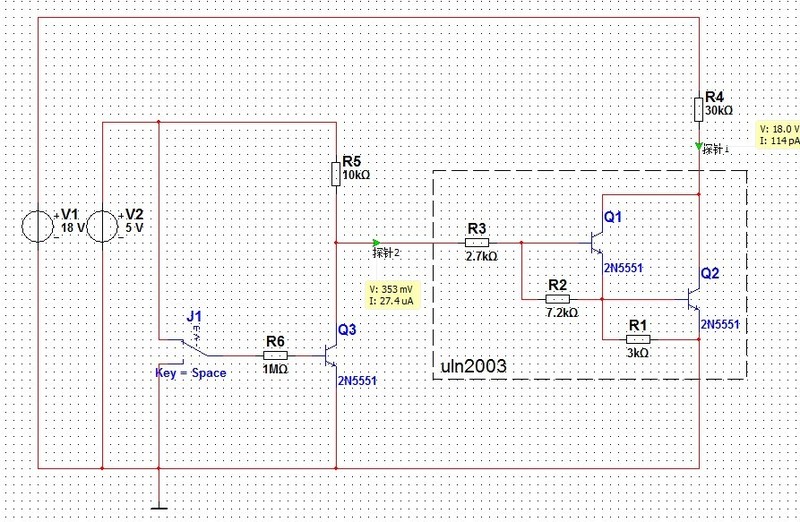Viewport: 800px width, 522px height.
Task: Click the Q2 transistor symbol
Action: click(694, 298)
